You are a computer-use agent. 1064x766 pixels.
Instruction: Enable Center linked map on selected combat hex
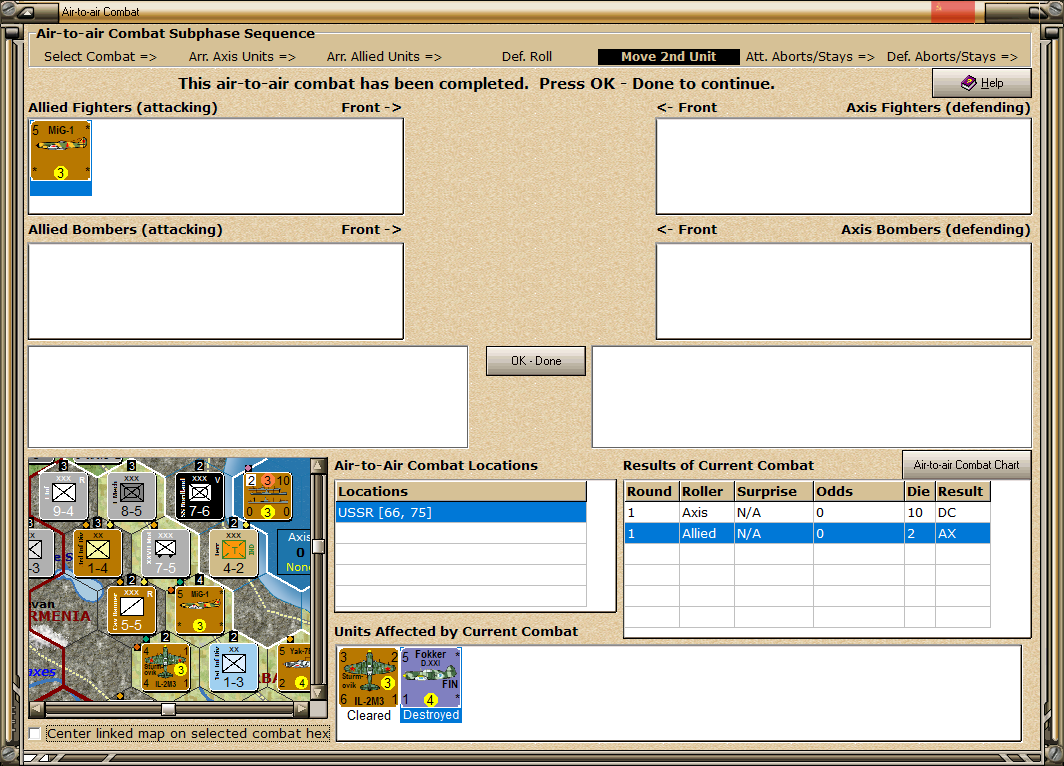click(x=35, y=733)
